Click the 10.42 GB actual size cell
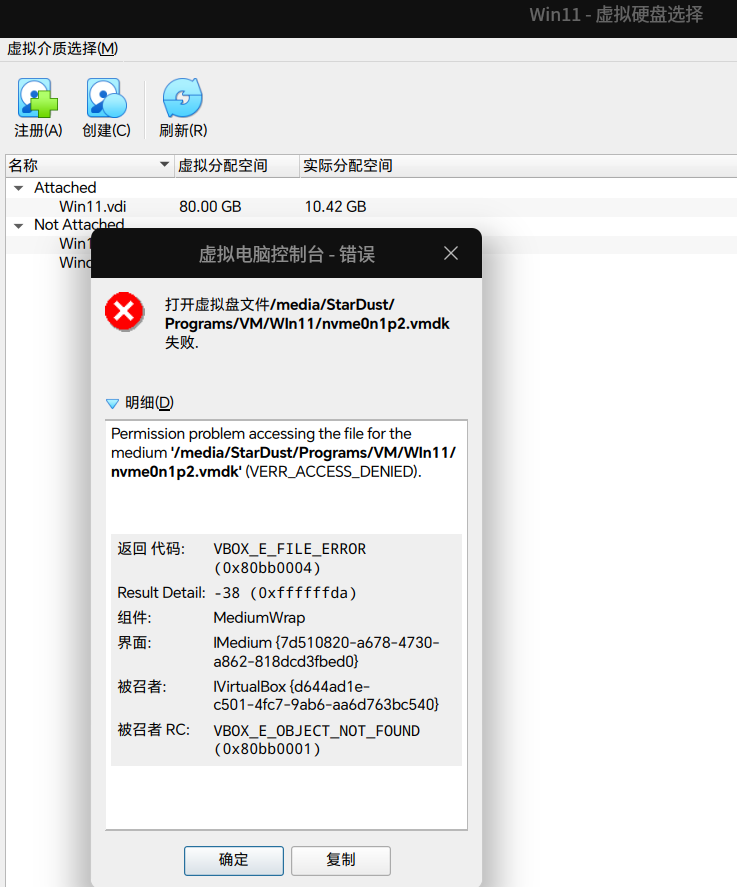The image size is (737, 887). click(x=335, y=206)
